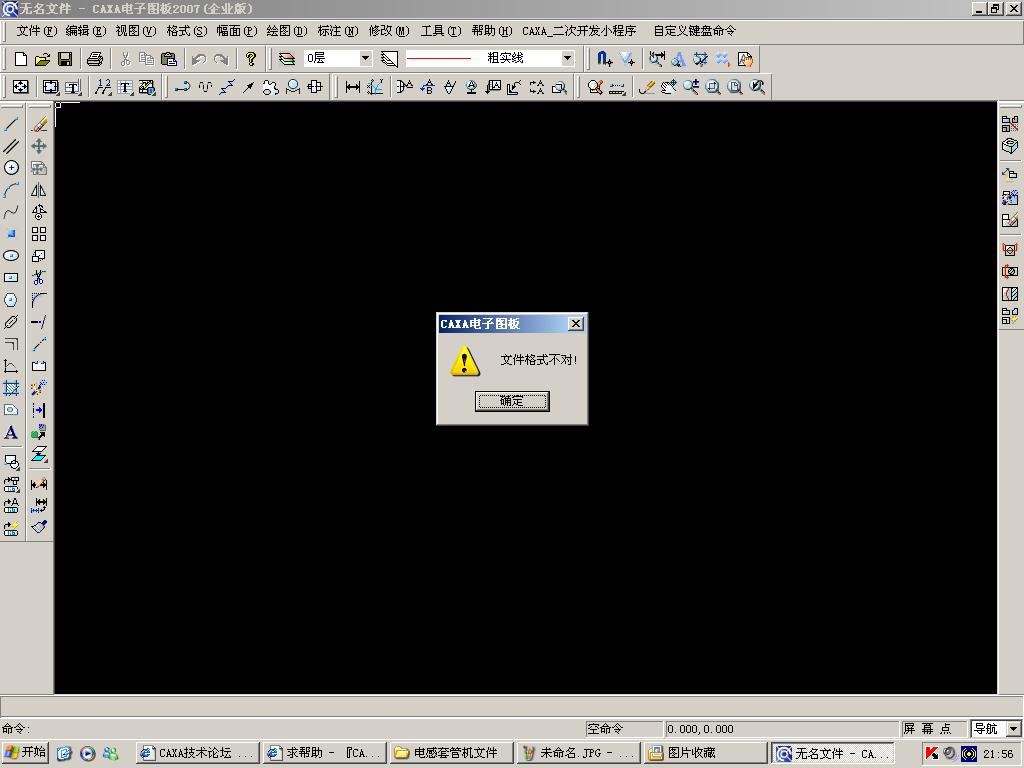Select the circle drawing tool

pos(11,168)
